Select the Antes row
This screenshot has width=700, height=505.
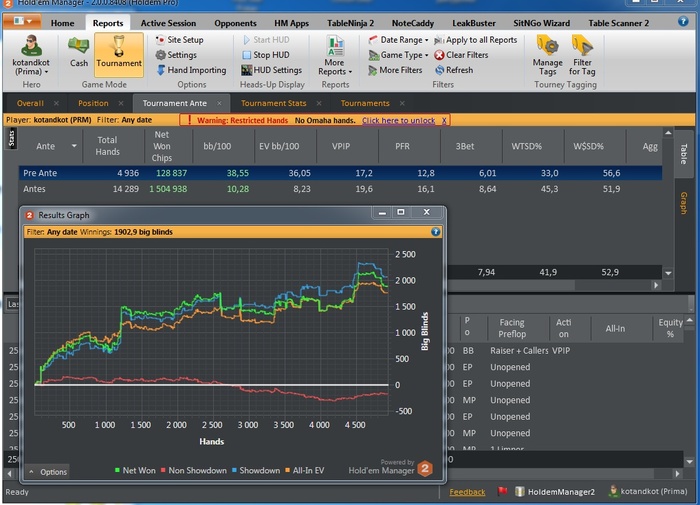coord(340,189)
